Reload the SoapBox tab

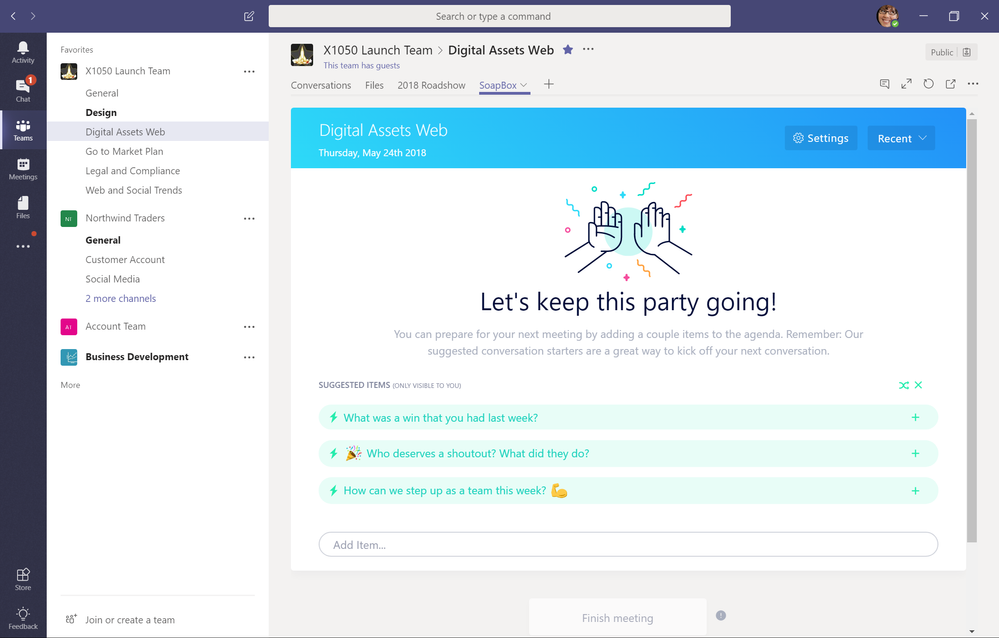click(x=928, y=83)
